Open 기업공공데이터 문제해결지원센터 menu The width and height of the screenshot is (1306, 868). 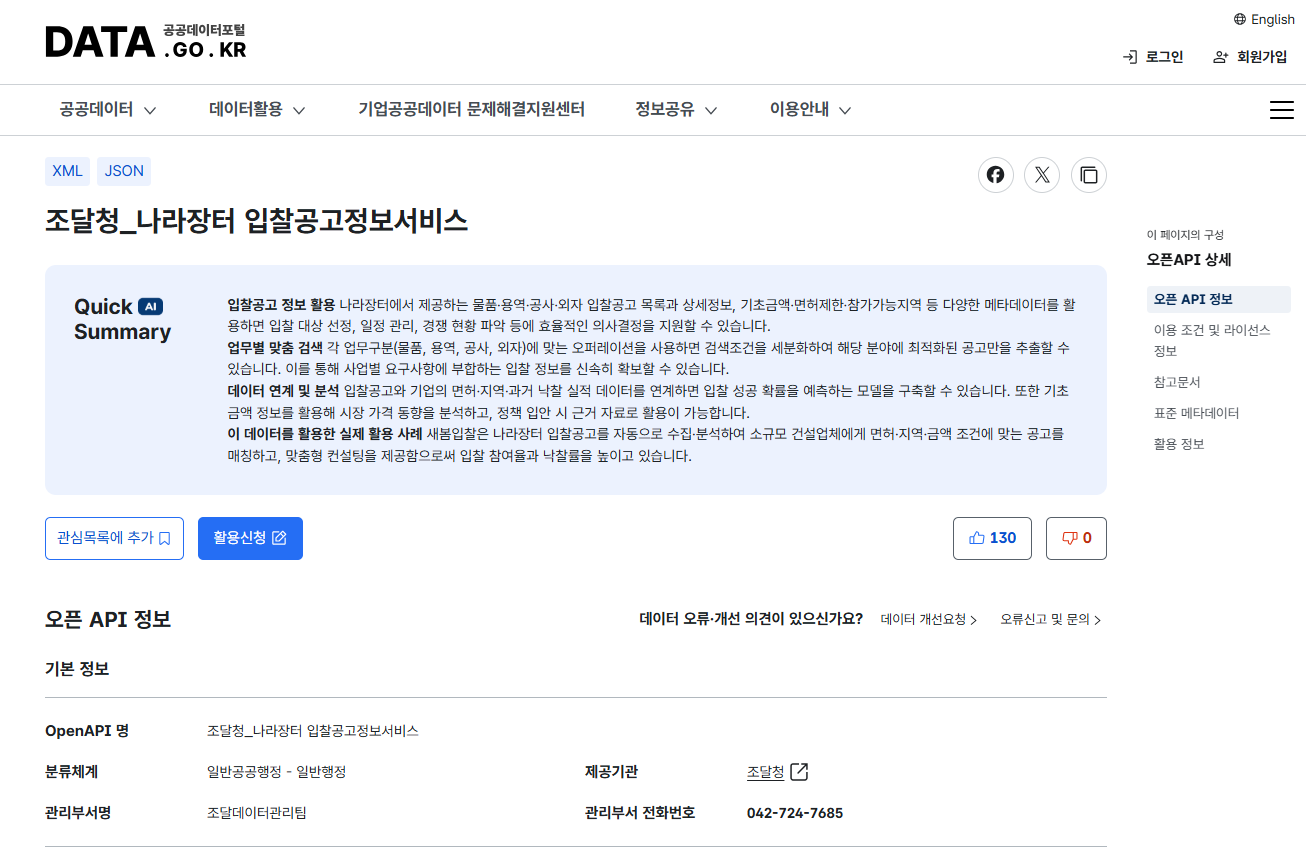(471, 110)
